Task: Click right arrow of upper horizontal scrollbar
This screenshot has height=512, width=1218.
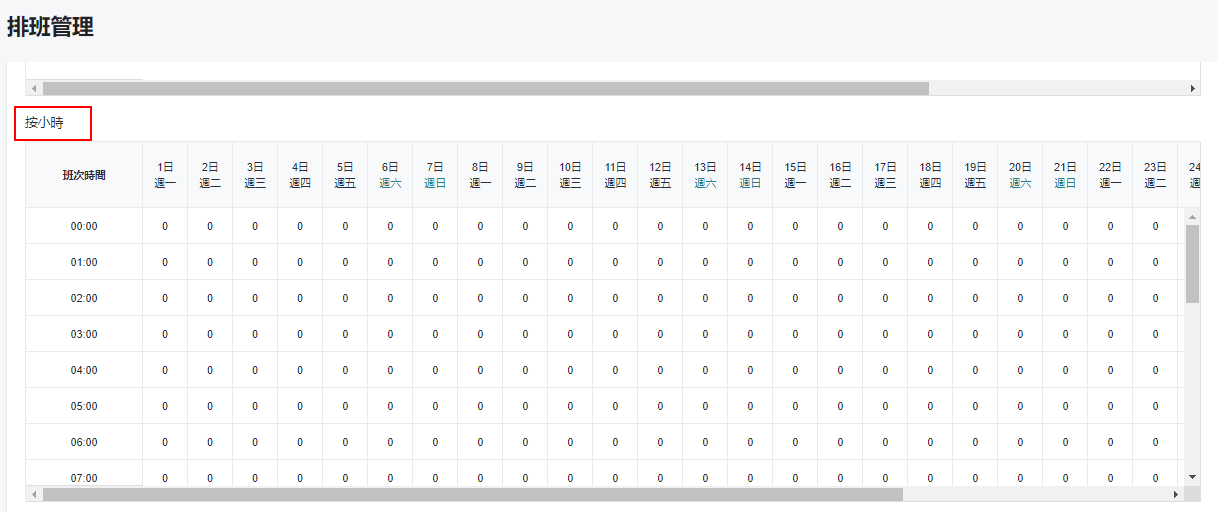Action: click(1192, 89)
